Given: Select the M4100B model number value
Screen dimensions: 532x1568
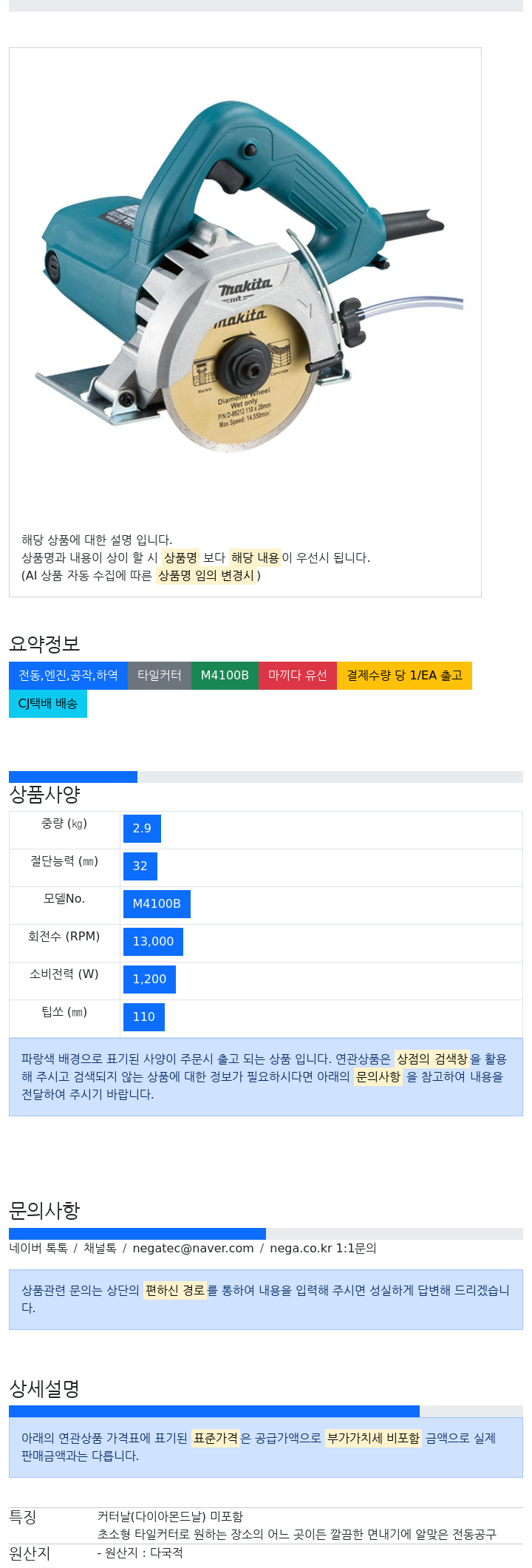Looking at the screenshot, I should tap(157, 904).
